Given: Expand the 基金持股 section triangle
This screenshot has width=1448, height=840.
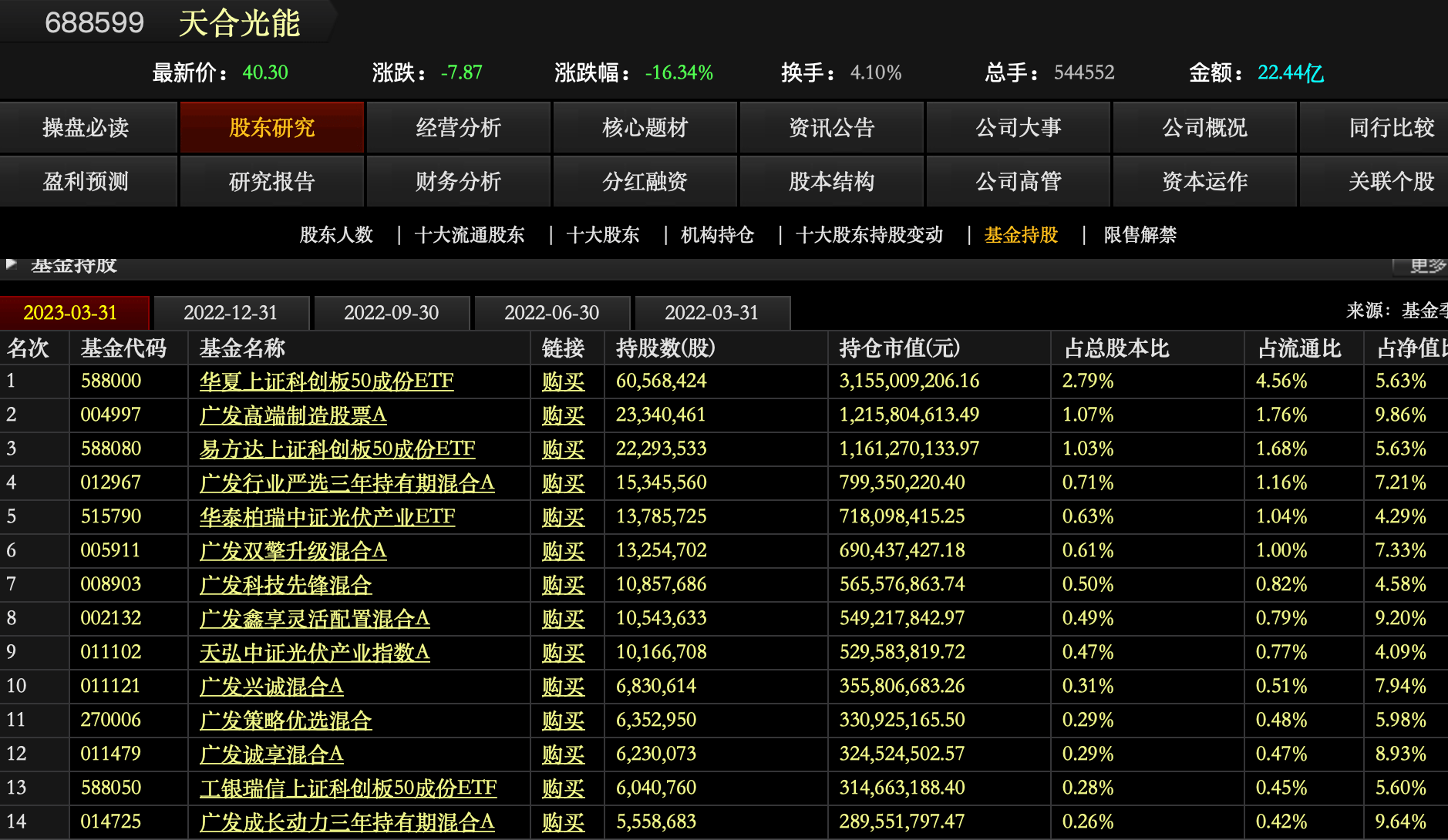Looking at the screenshot, I should [12, 264].
